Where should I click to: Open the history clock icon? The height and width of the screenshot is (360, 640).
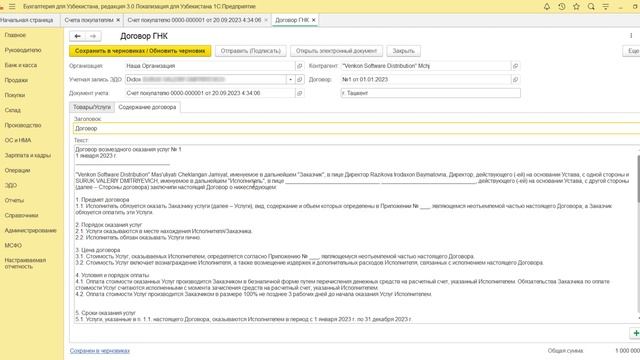[562, 7]
